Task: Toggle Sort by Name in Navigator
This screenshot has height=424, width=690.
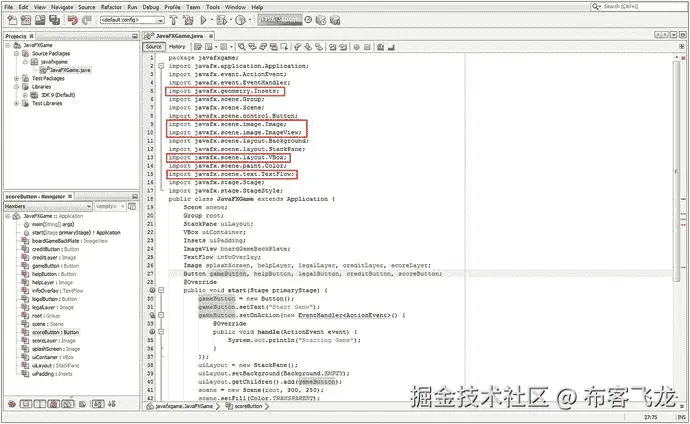Action: (x=98, y=404)
